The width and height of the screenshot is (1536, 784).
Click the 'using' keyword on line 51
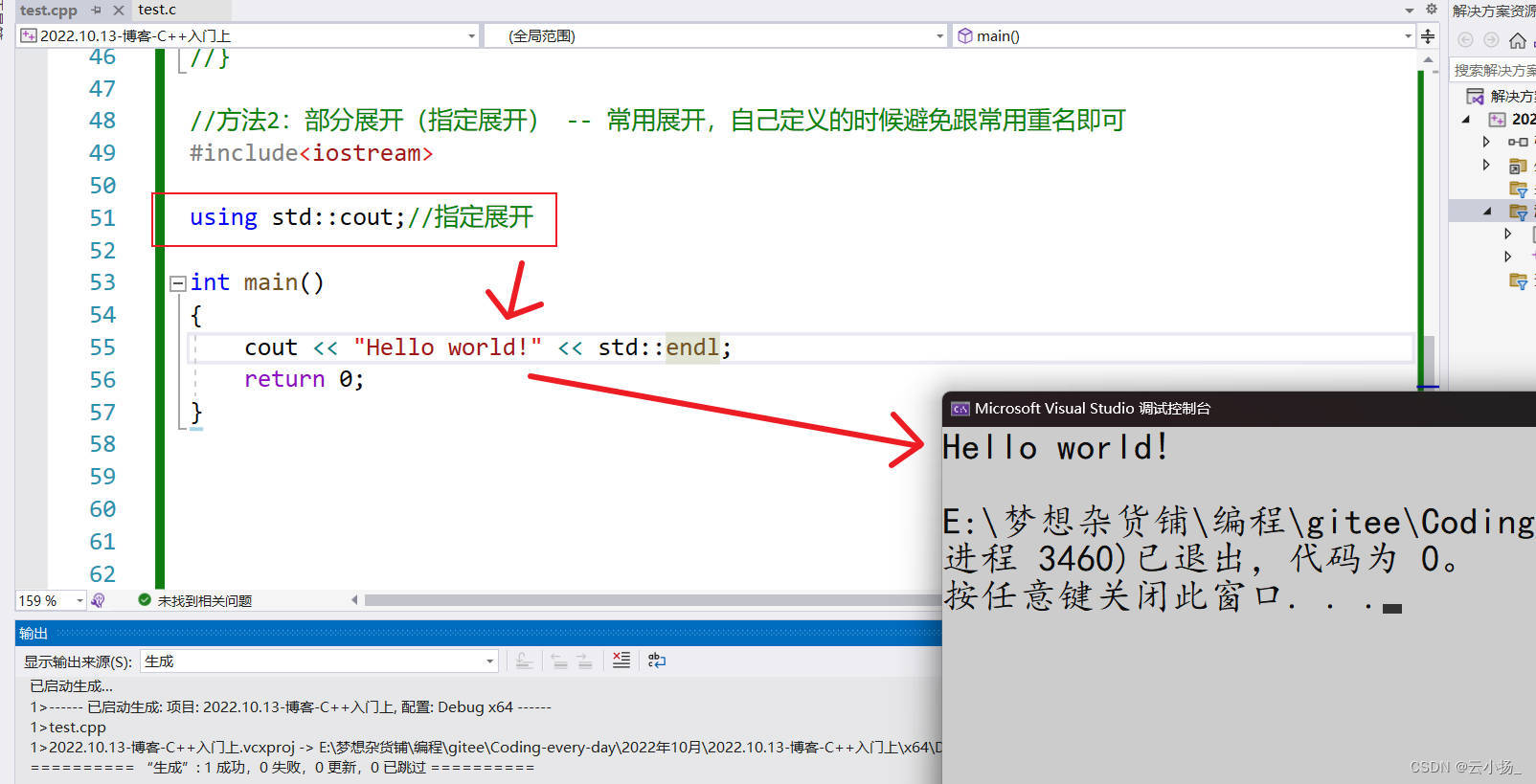click(x=223, y=218)
